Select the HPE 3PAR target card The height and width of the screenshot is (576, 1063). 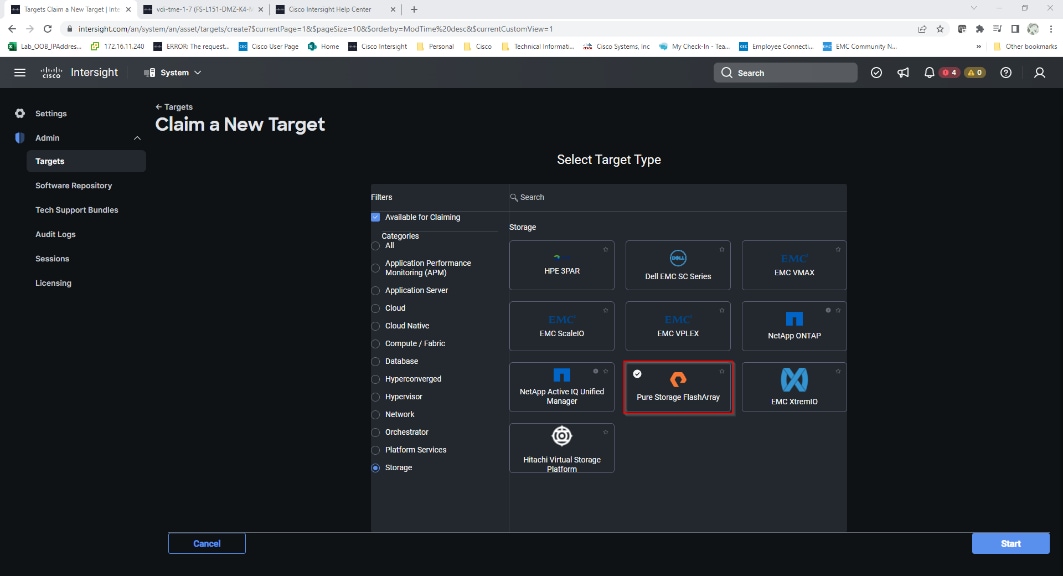click(562, 265)
